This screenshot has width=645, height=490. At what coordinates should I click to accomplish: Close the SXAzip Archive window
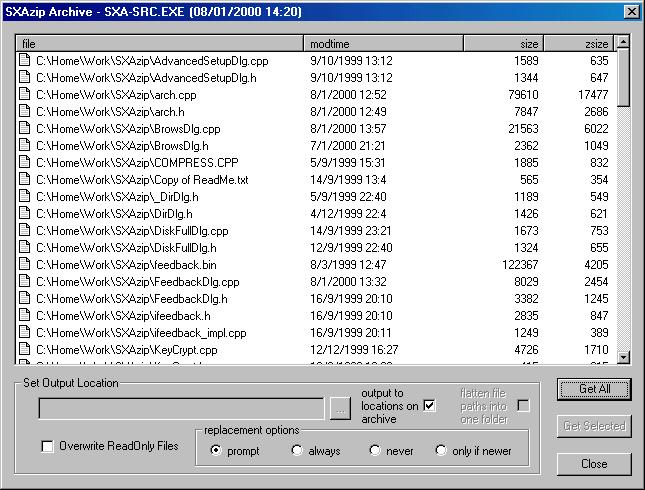(x=631, y=12)
